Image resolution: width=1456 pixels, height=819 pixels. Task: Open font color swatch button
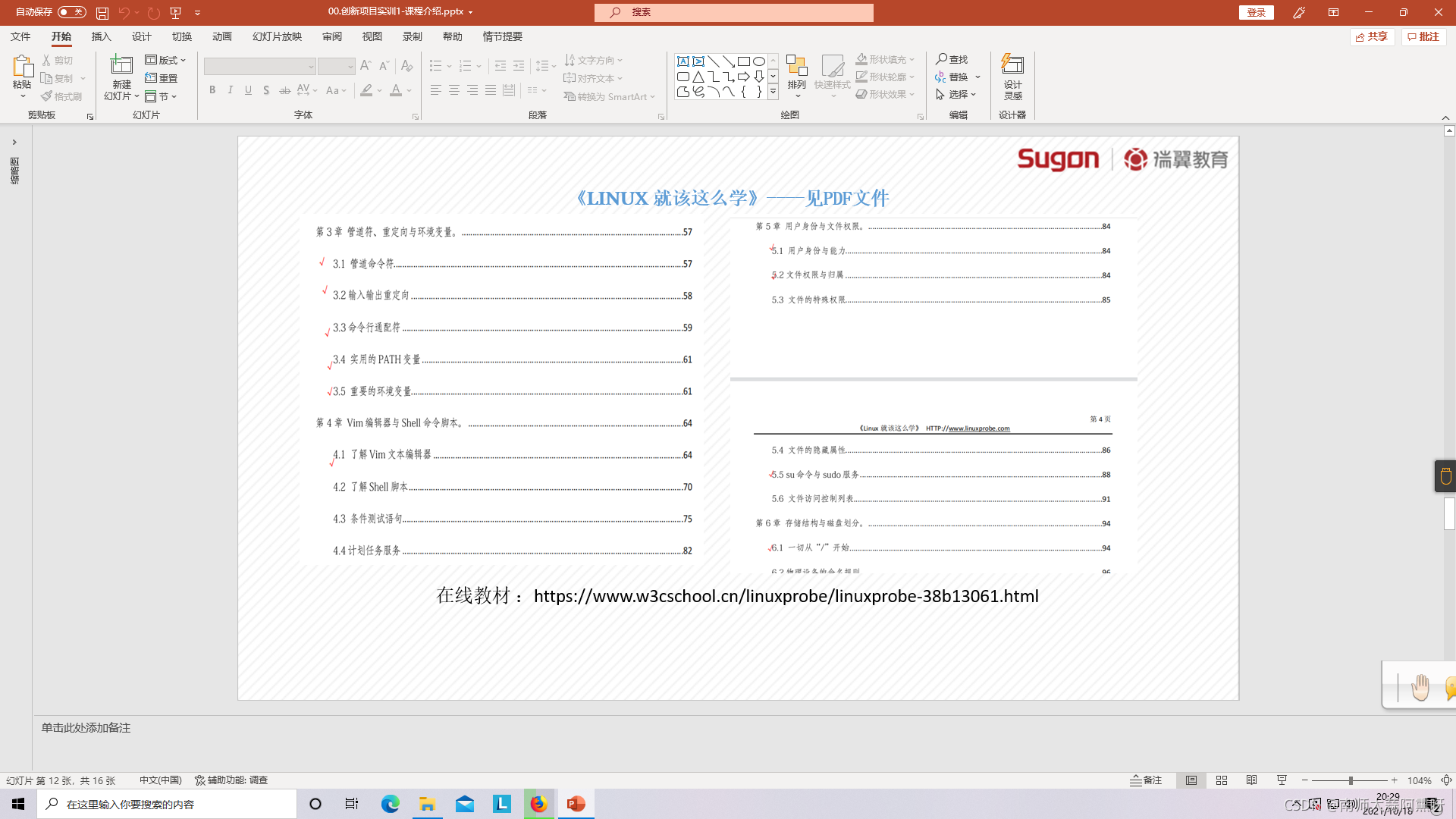[395, 90]
